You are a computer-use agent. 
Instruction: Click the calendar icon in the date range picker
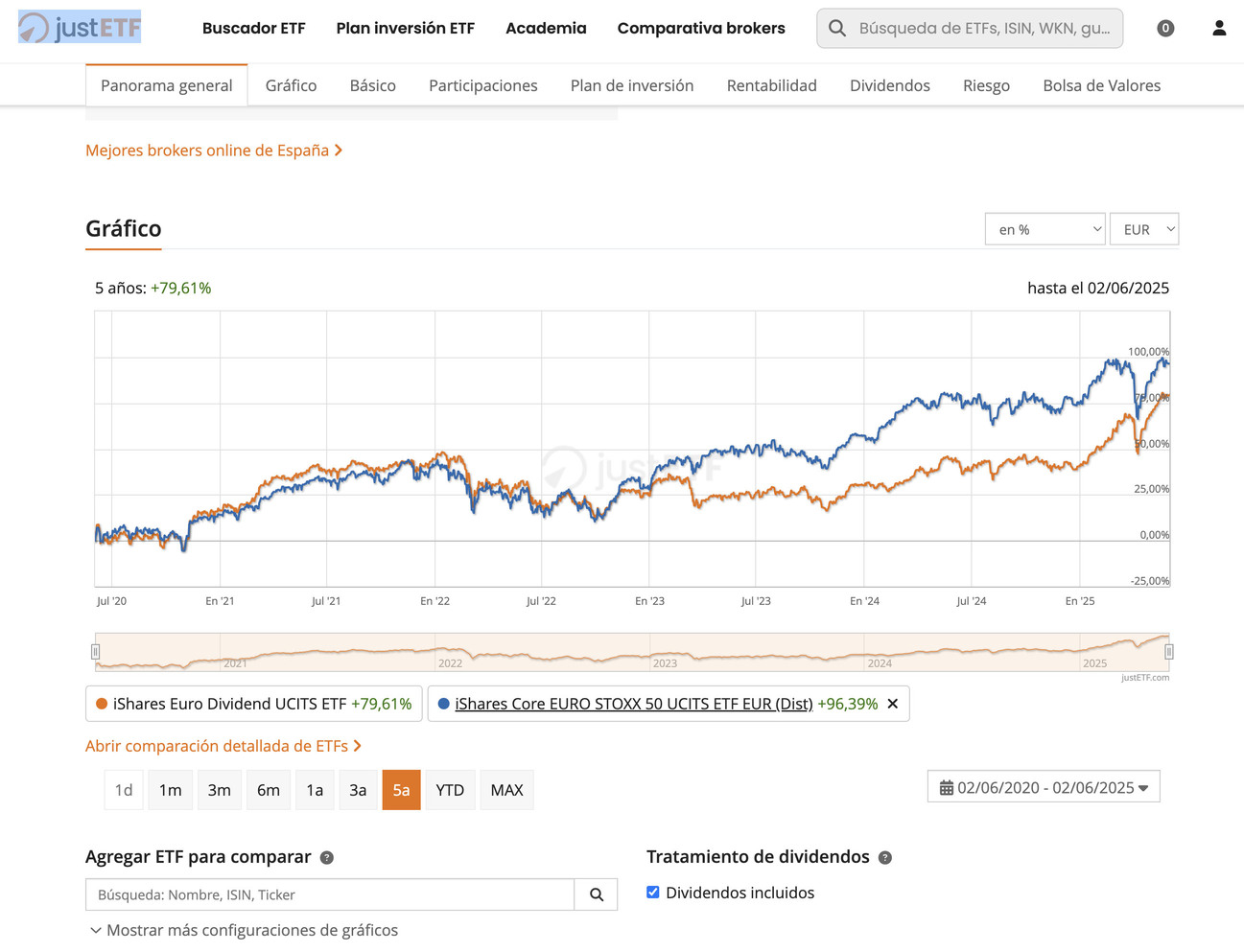tap(947, 788)
